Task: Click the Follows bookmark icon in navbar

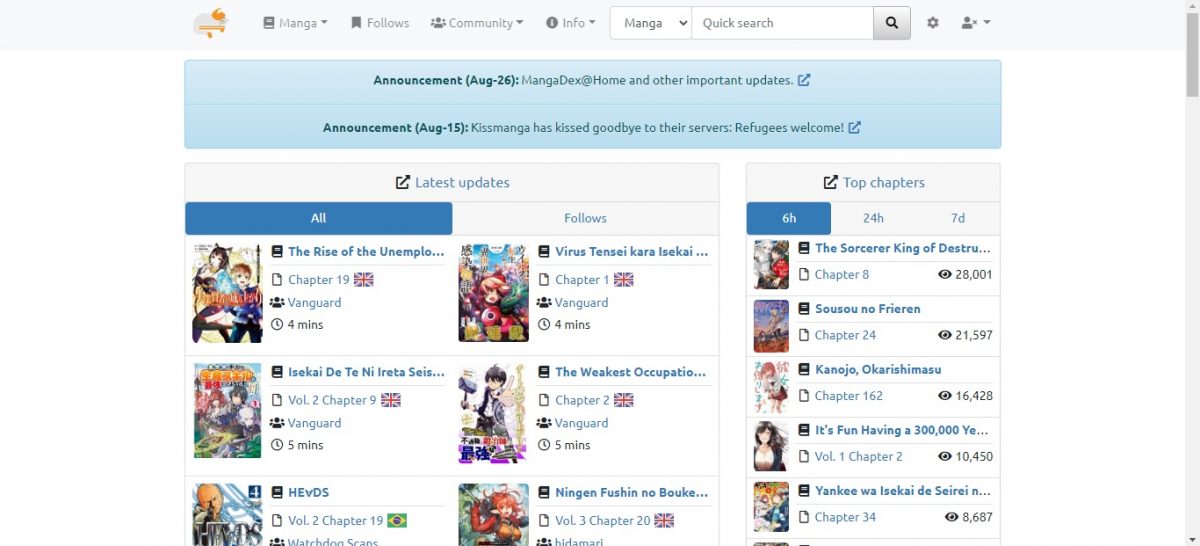Action: point(356,23)
